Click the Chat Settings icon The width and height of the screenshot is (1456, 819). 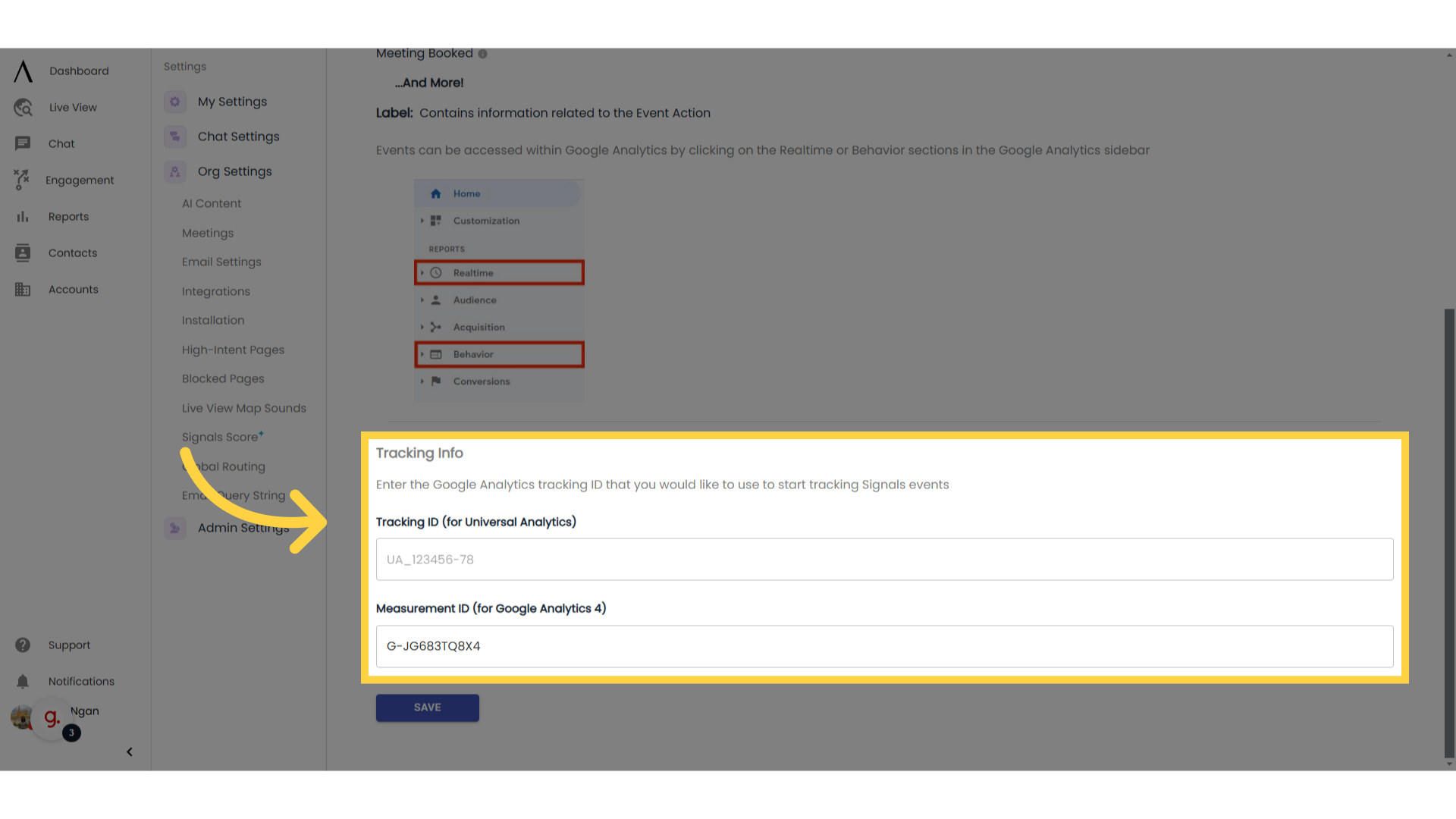pyautogui.click(x=175, y=136)
